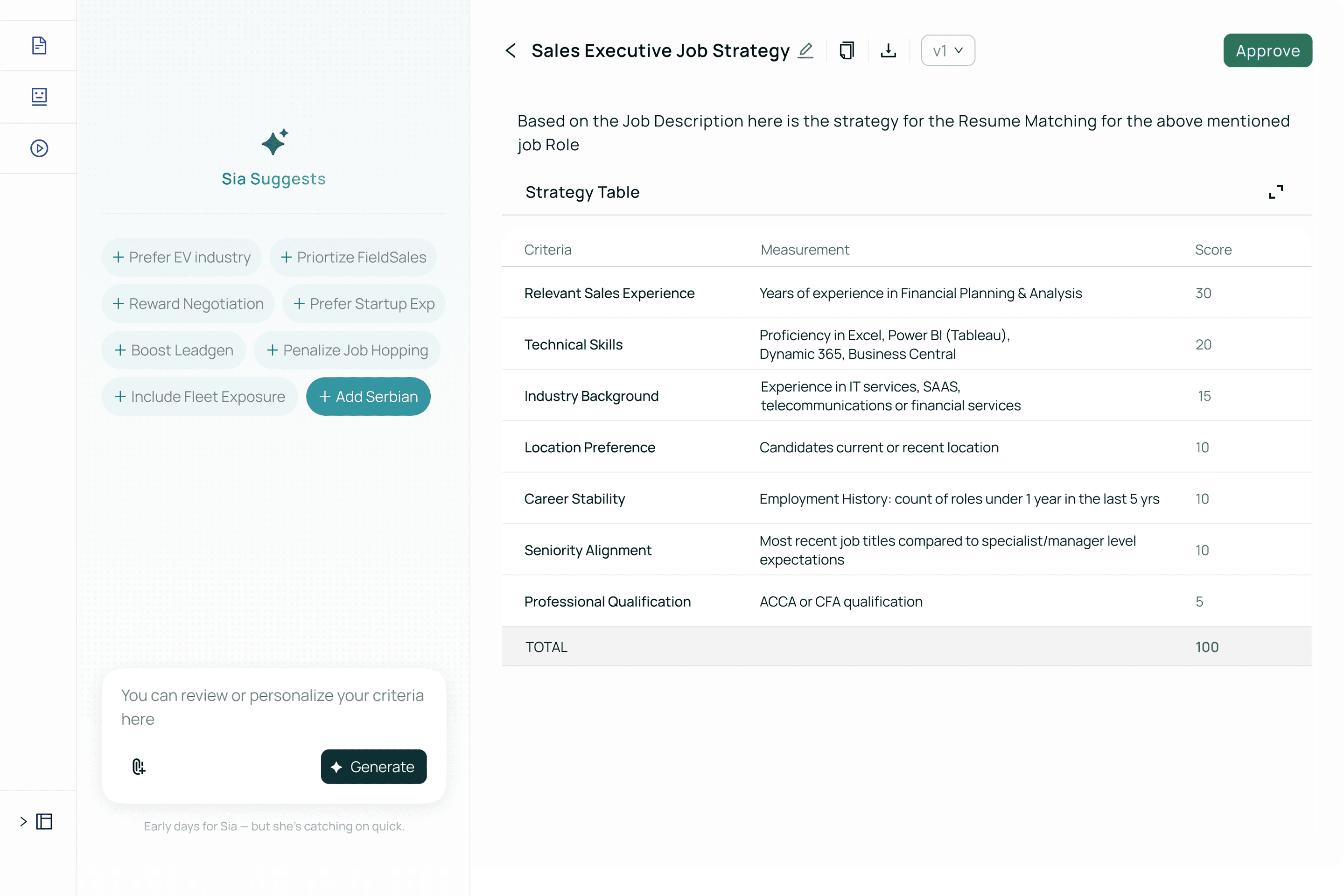
Task: Add the Prefer EV industry suggestion
Action: pyautogui.click(x=182, y=257)
